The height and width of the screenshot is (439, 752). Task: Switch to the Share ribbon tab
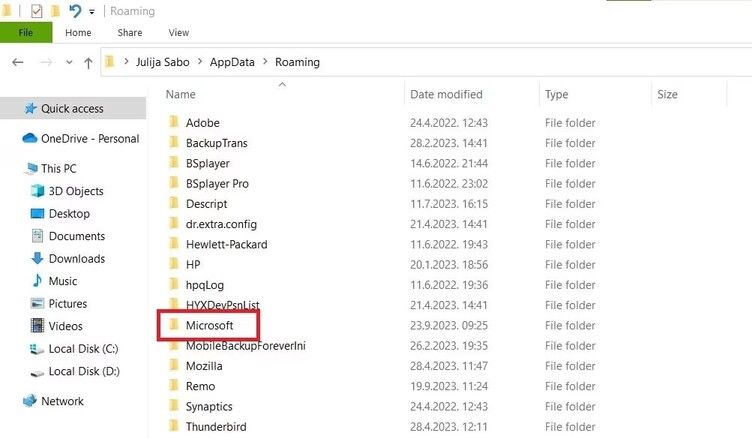point(129,33)
